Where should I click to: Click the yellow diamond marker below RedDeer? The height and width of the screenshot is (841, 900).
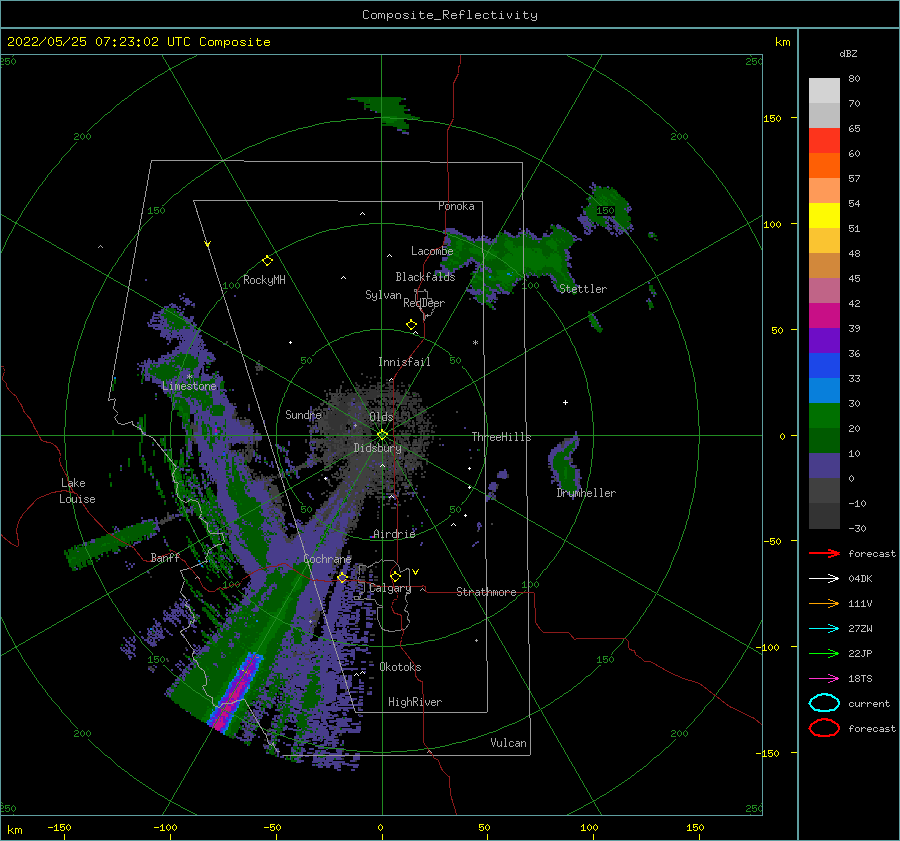click(412, 325)
